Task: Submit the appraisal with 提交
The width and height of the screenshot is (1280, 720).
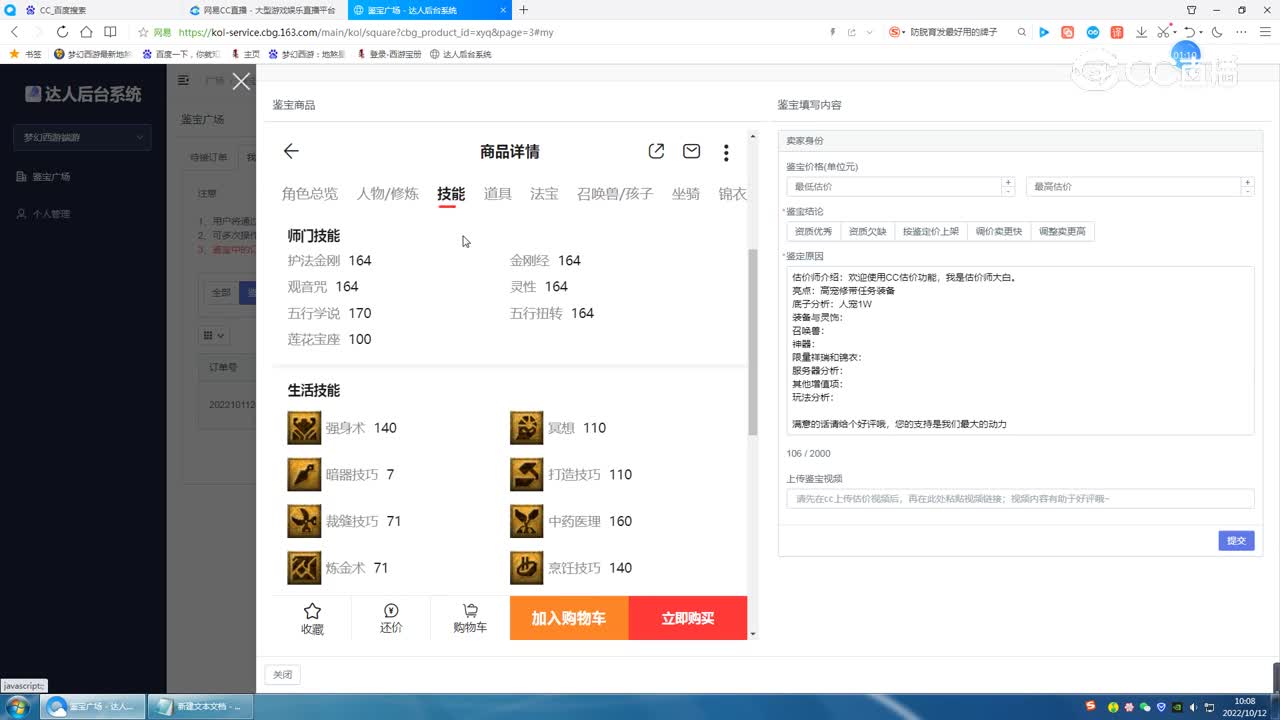Action: [1236, 540]
